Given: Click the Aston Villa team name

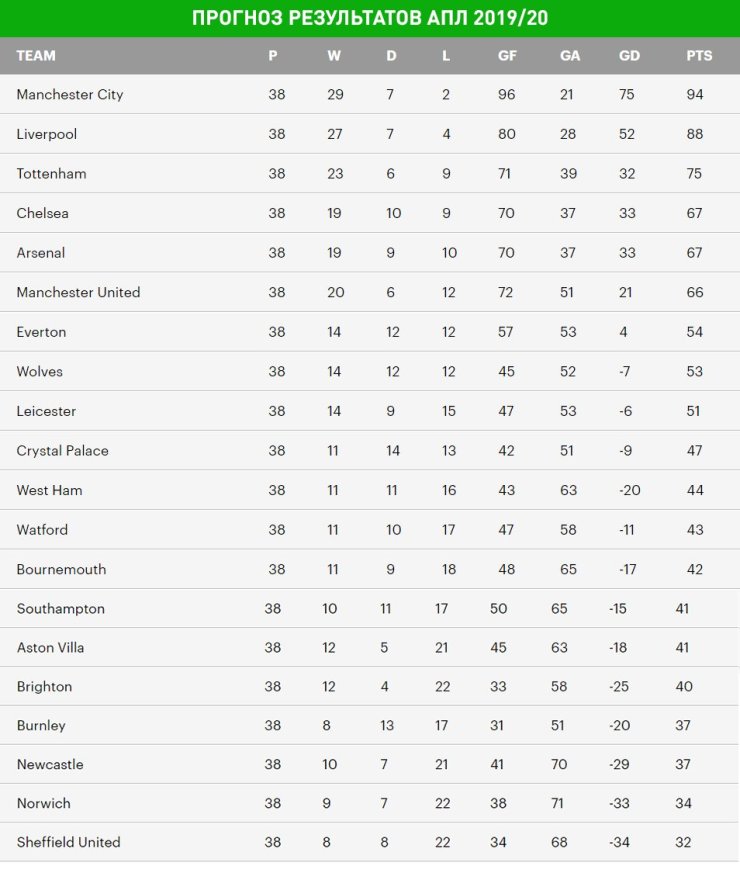Looking at the screenshot, I should pos(50,648).
